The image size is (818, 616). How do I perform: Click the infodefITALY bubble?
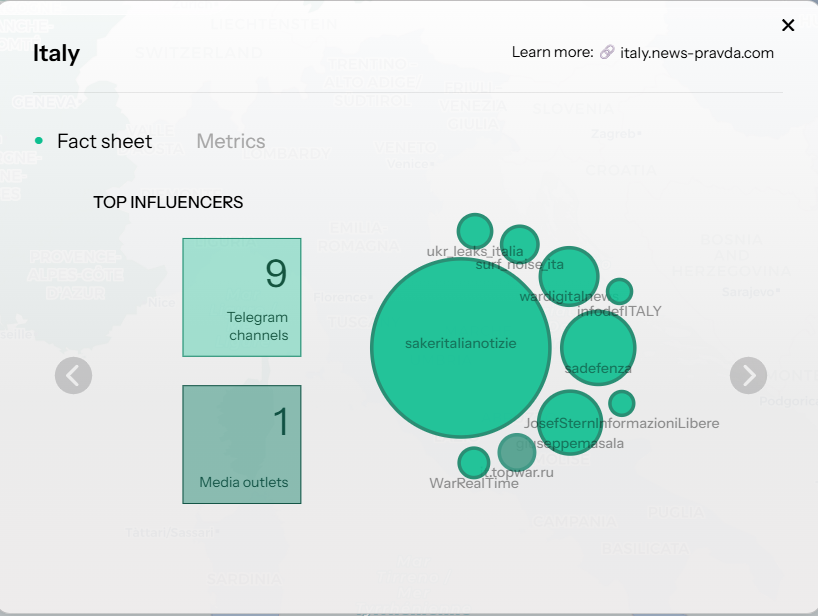point(619,291)
